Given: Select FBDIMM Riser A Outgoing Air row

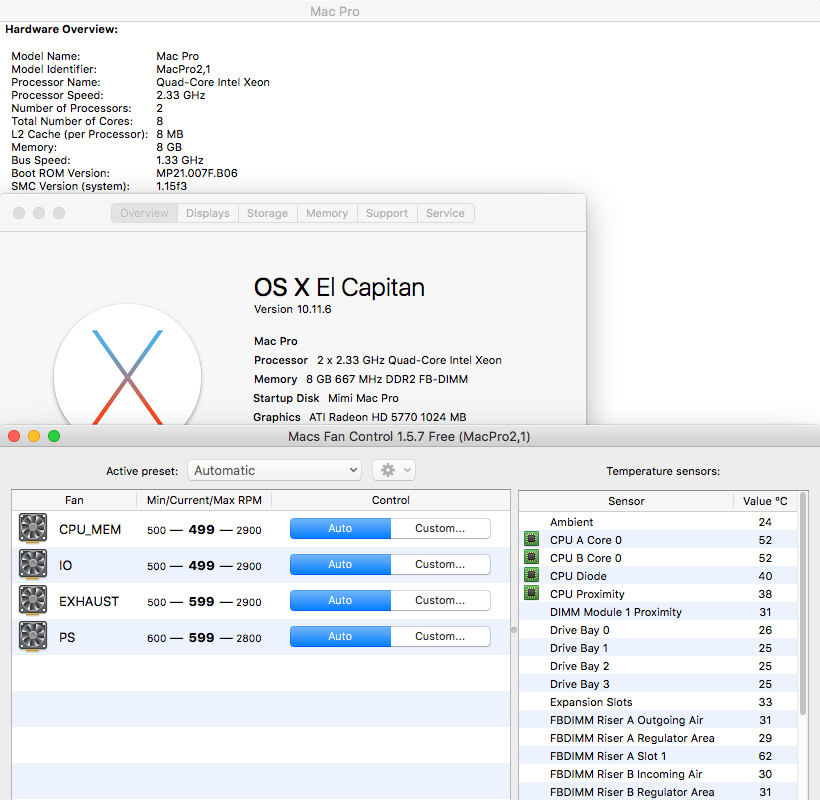Looking at the screenshot, I should click(x=658, y=719).
